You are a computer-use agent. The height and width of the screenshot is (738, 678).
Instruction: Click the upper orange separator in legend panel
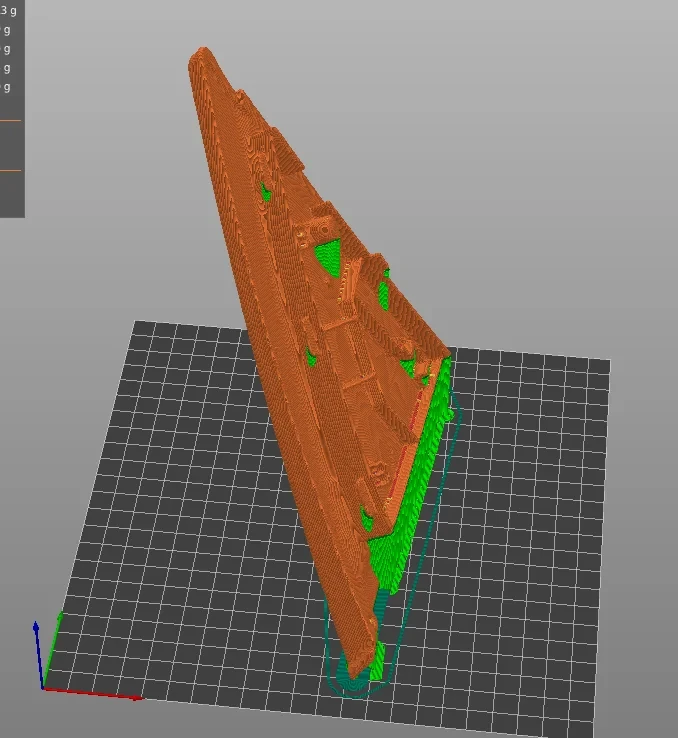10,120
